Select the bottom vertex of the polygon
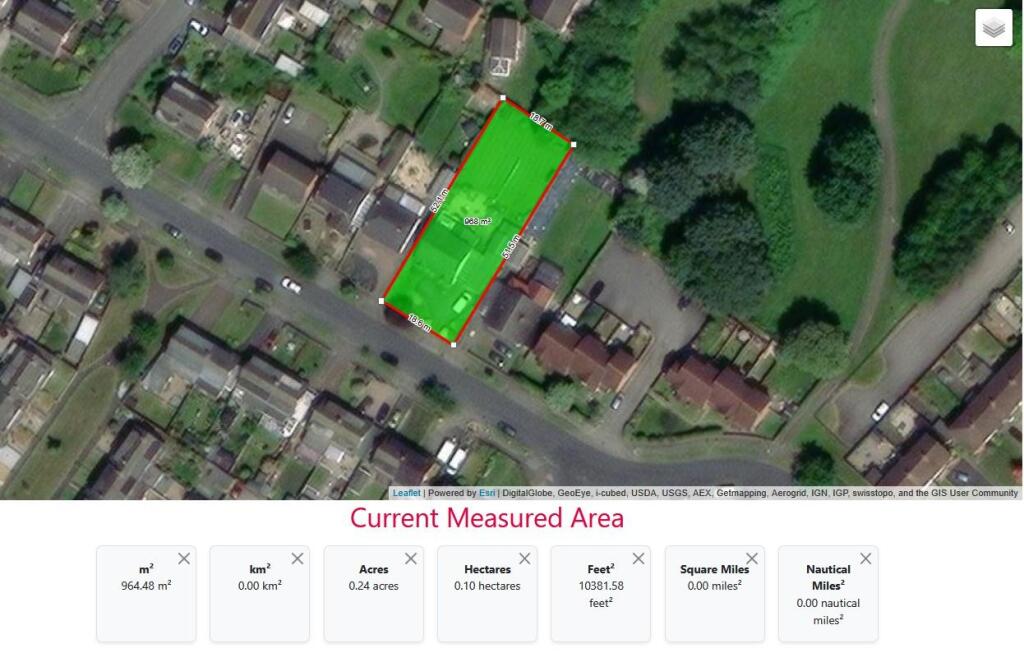This screenshot has height=662, width=1024. [453, 344]
